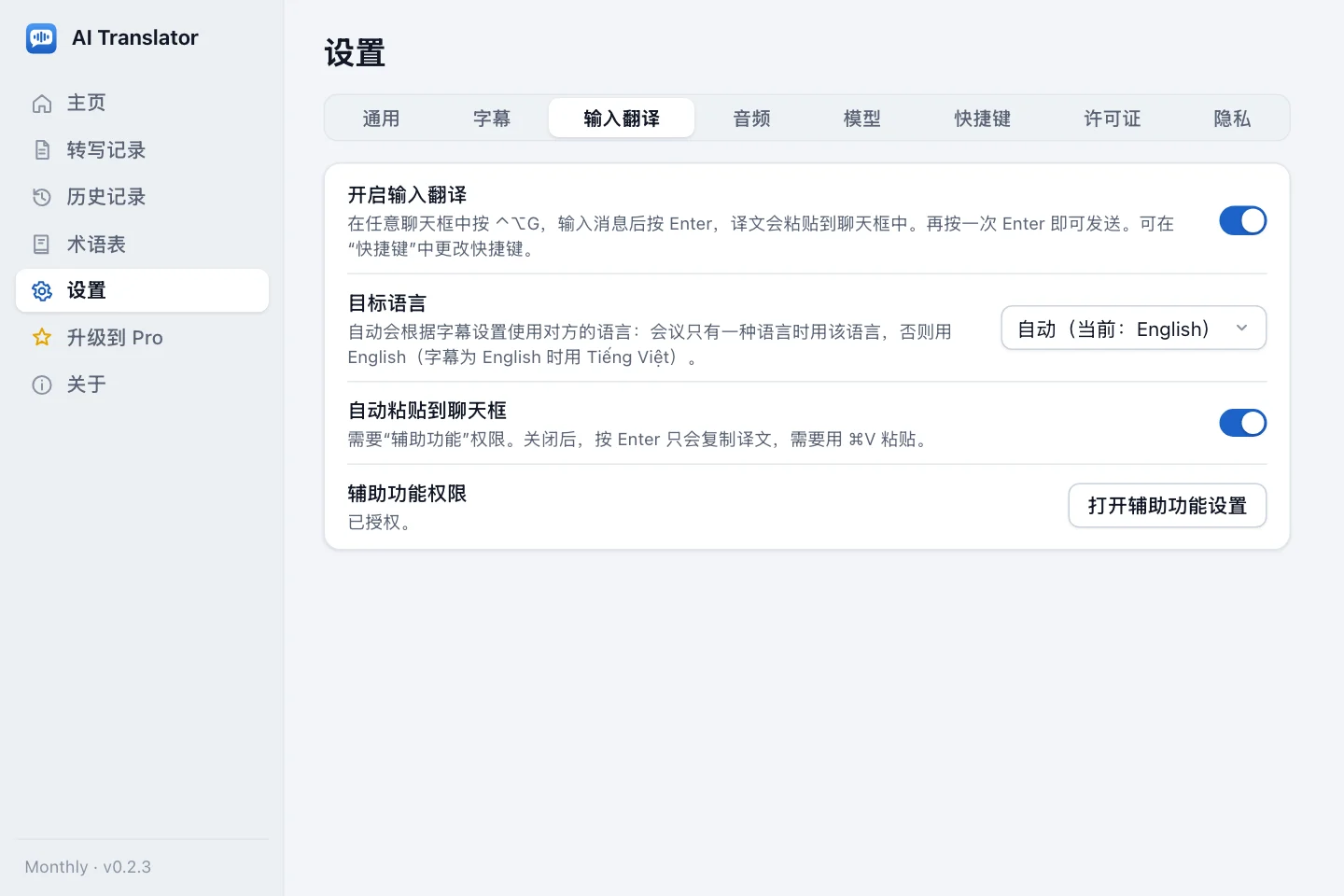Screen dimensions: 1344x896
Task: Click the document icon beside 转写记录
Action: tap(42, 150)
